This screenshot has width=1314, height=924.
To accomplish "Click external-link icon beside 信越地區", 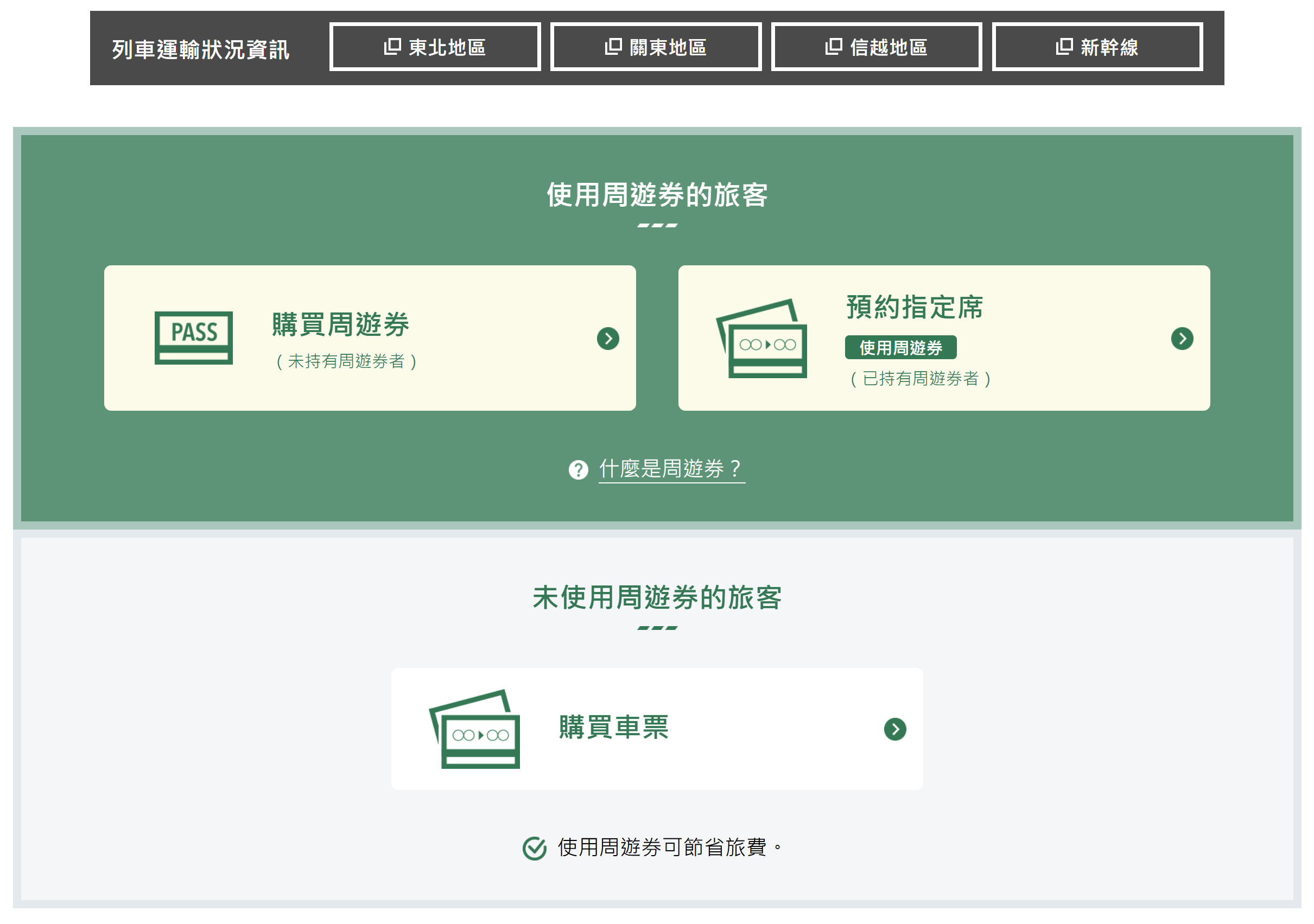I will 833,46.
